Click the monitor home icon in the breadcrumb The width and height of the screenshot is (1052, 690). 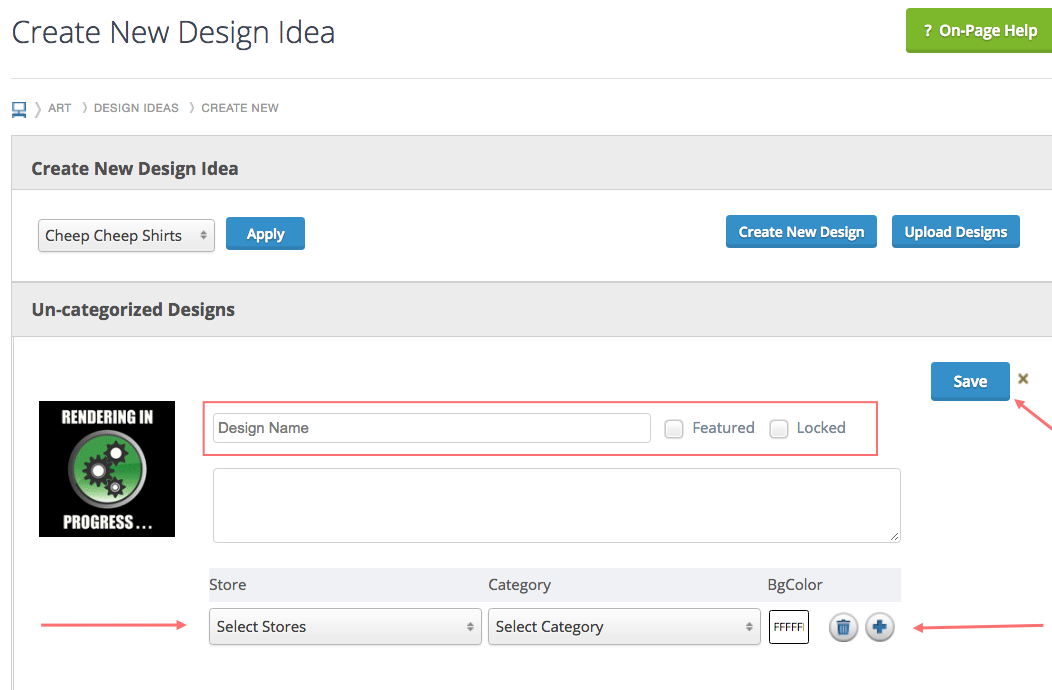18,107
